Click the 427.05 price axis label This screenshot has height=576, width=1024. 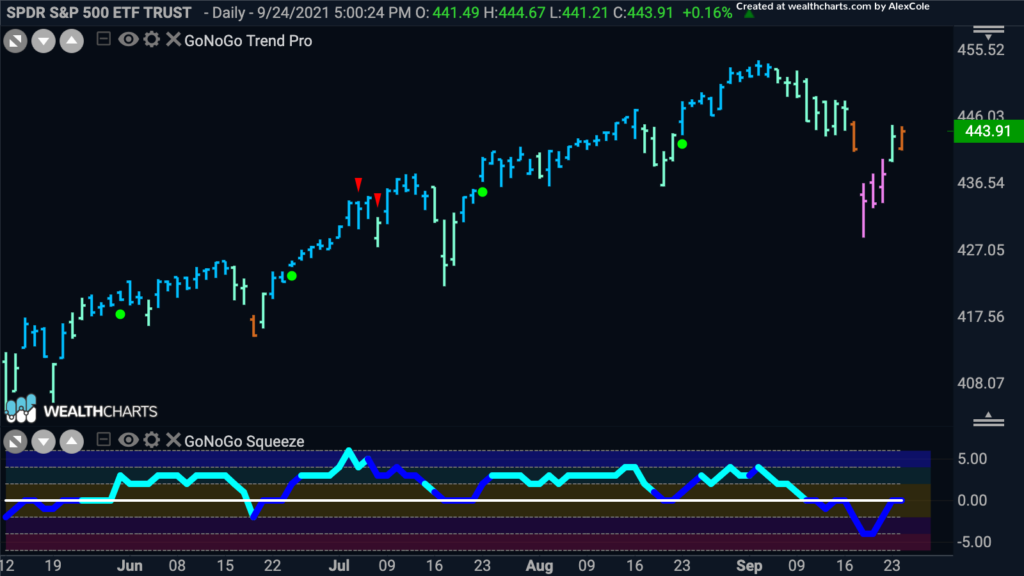pyautogui.click(x=980, y=250)
